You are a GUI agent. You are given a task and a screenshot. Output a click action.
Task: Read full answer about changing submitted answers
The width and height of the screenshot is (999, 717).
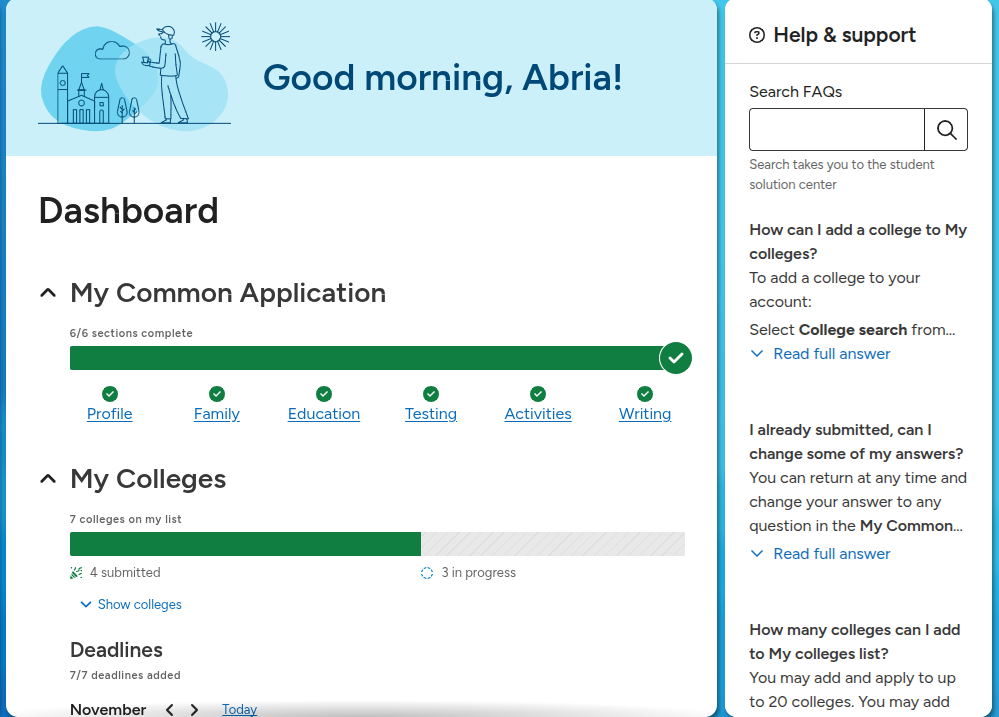click(x=820, y=554)
